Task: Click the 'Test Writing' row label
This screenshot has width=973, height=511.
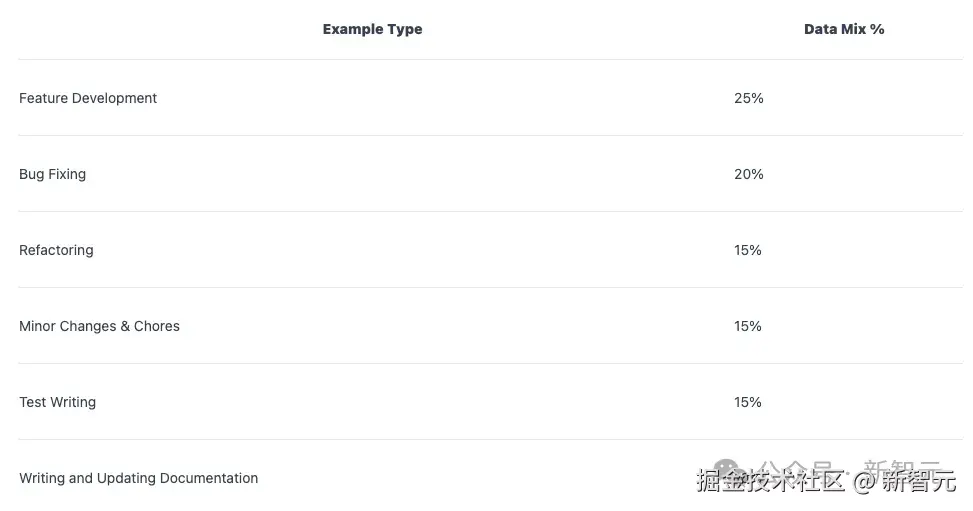Action: click(x=57, y=402)
